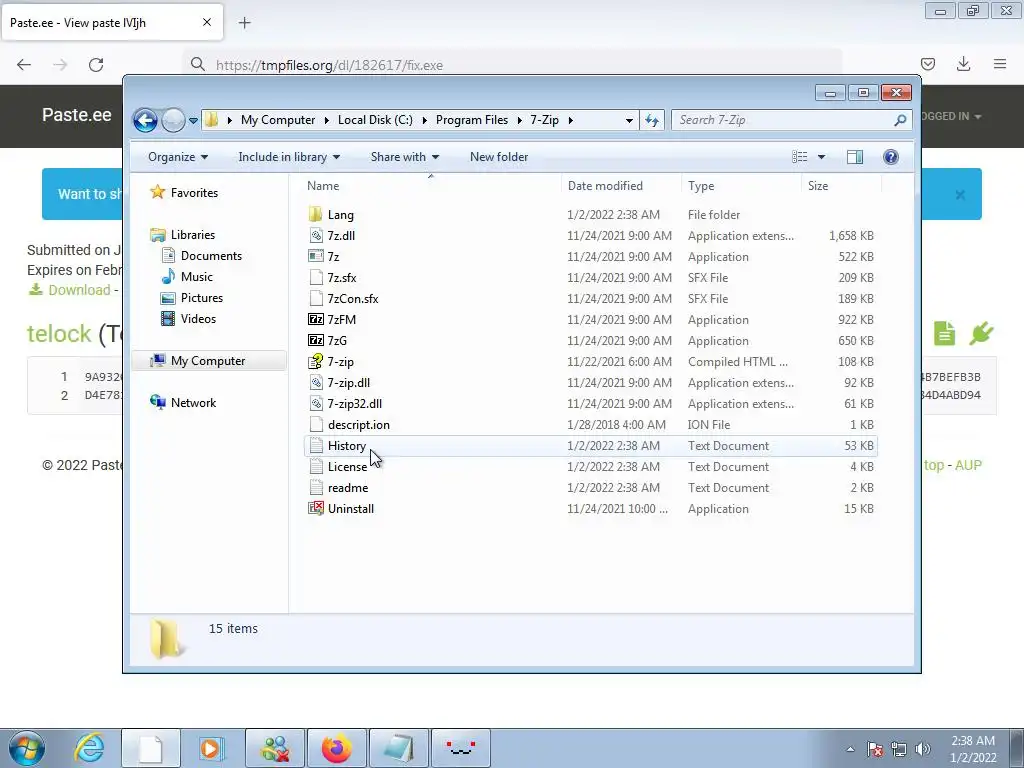The image size is (1024, 768).
Task: Select the readme text document
Action: (590, 488)
